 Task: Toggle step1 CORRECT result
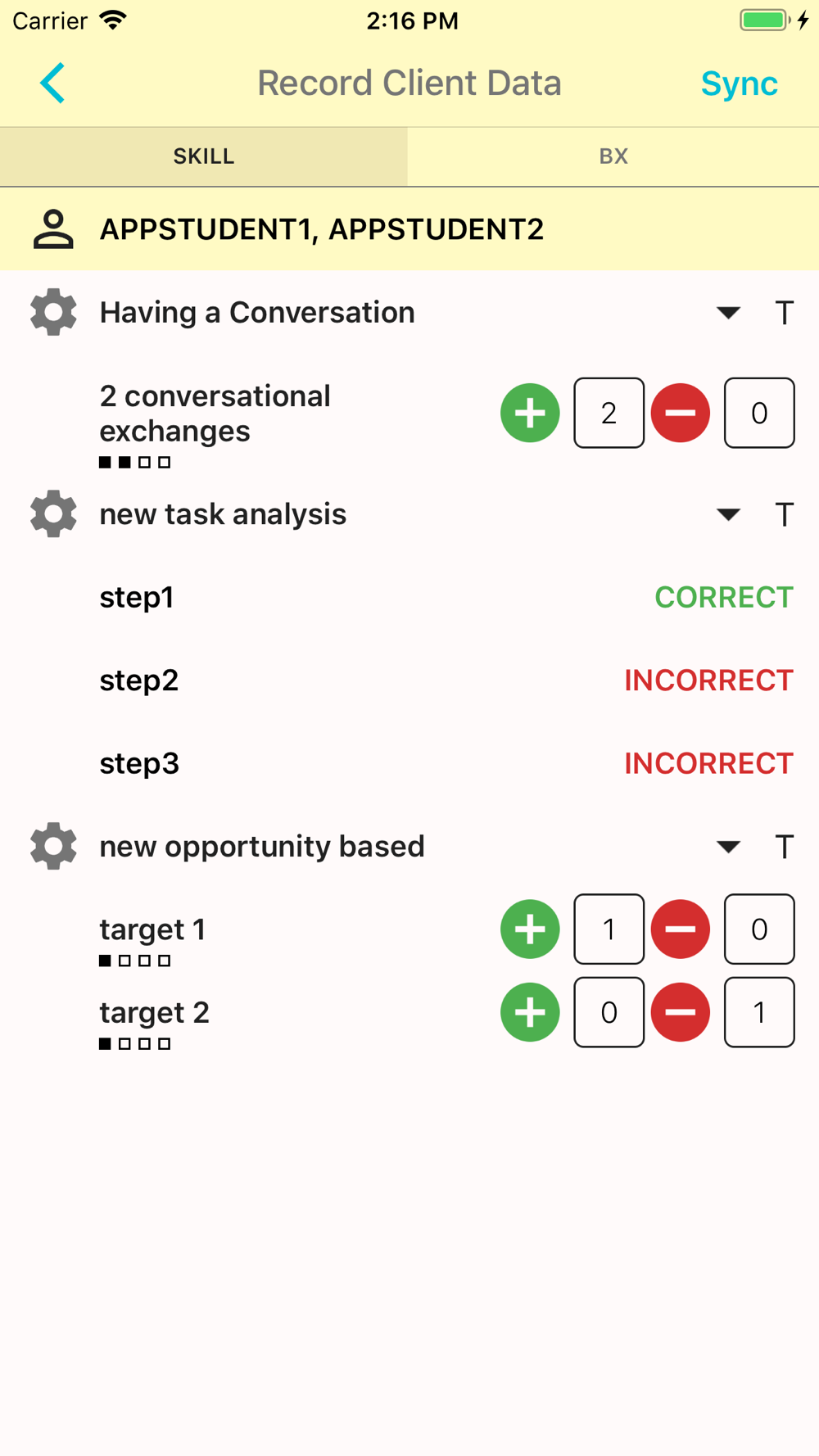pyautogui.click(x=723, y=598)
